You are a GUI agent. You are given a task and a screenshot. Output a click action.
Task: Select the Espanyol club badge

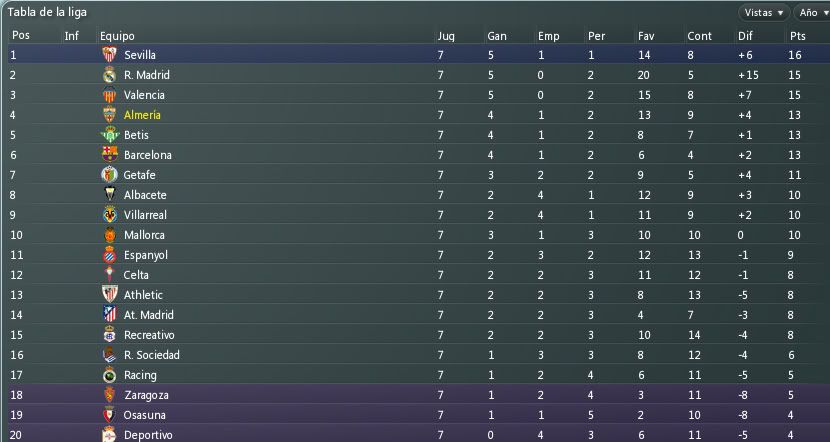coord(110,255)
